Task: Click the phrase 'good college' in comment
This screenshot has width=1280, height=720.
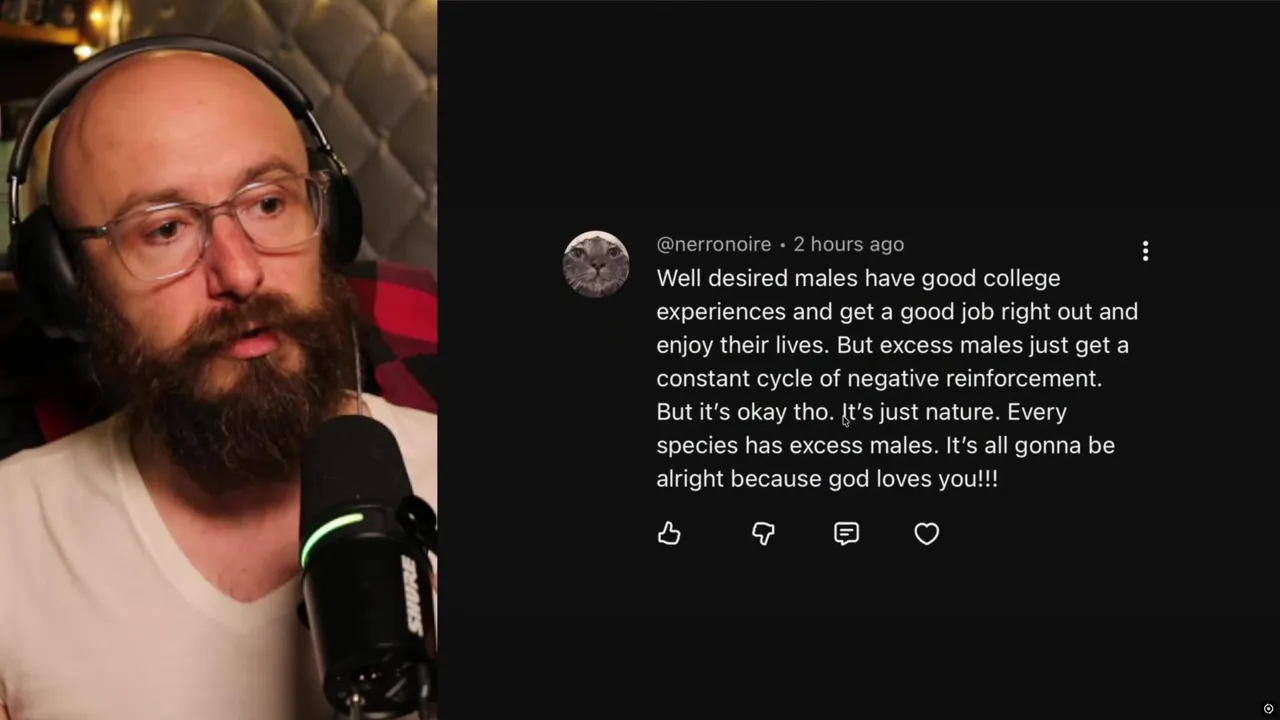Action: pos(991,278)
